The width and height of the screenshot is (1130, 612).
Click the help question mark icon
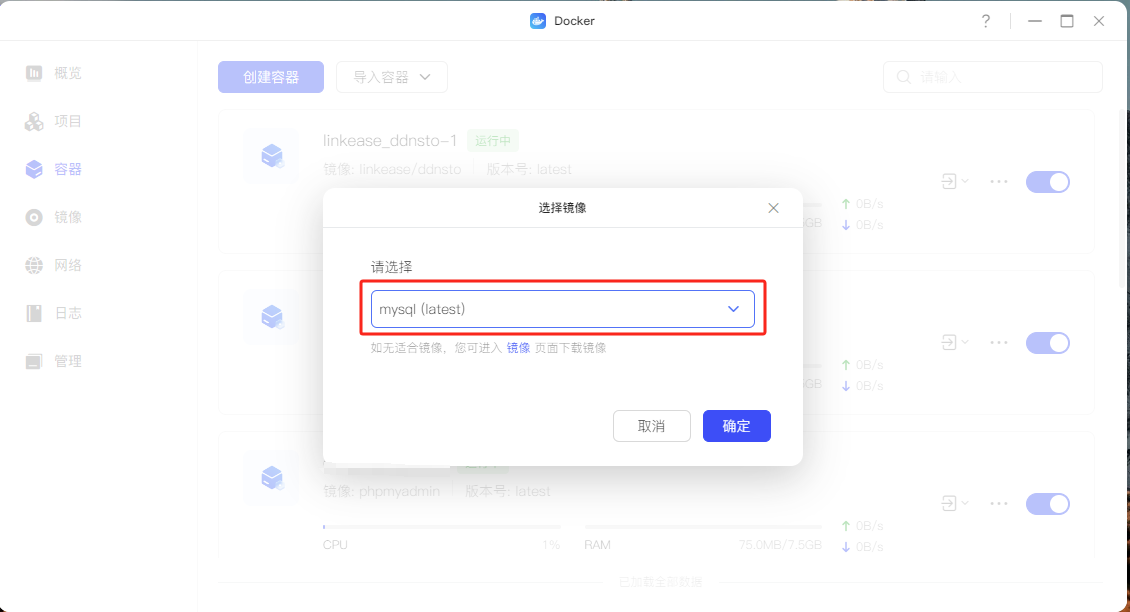986,21
